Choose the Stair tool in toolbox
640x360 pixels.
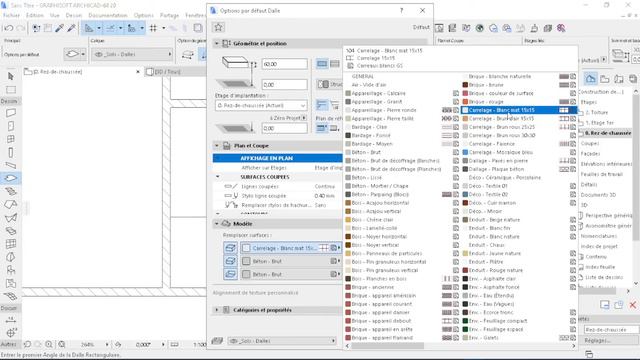point(11,191)
